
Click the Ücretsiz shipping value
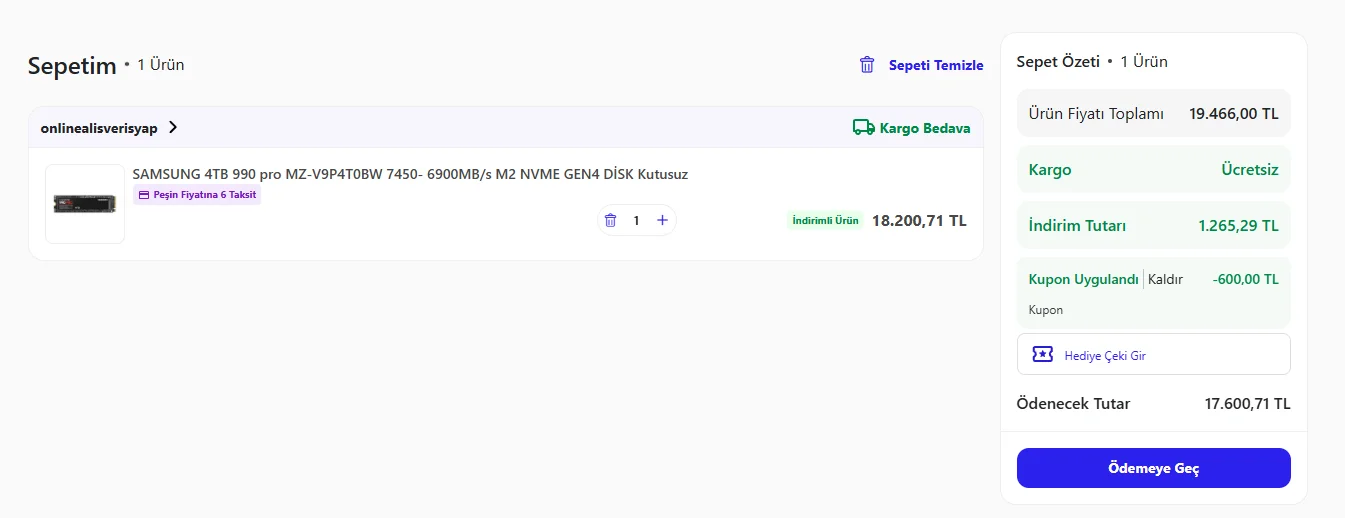point(1250,170)
